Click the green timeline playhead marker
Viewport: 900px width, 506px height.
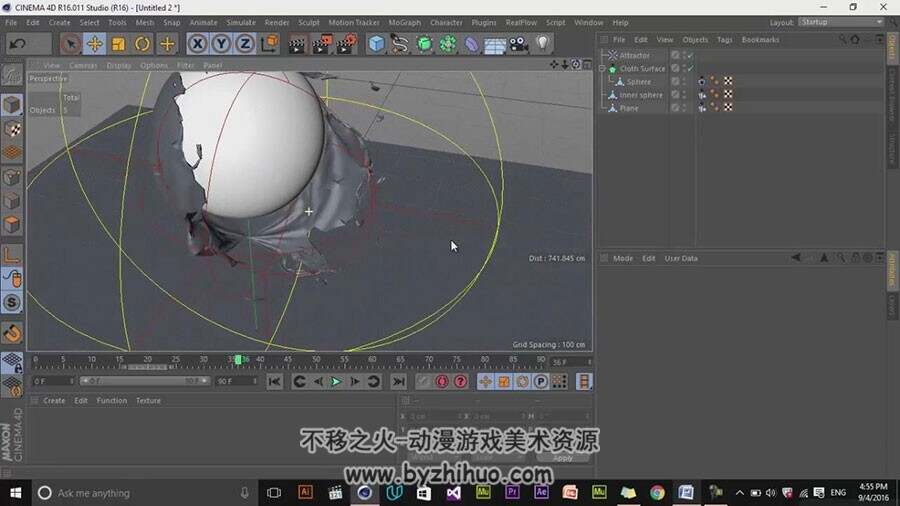238,360
